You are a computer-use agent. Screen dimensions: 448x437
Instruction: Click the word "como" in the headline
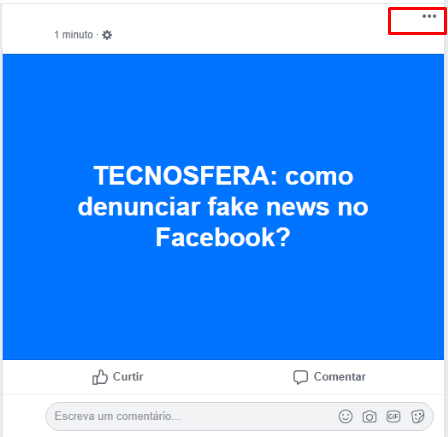pyautogui.click(x=319, y=177)
